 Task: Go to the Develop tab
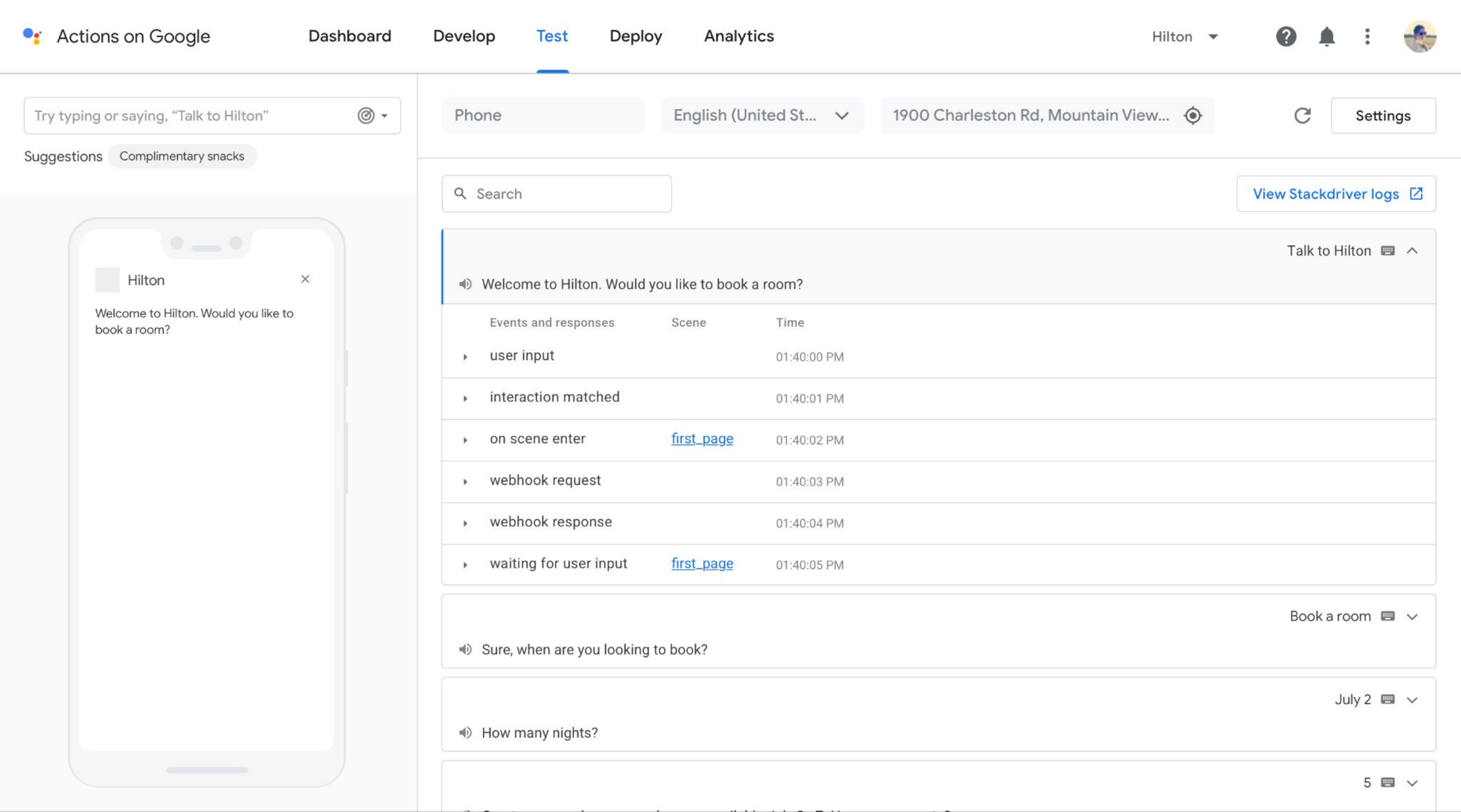464,36
